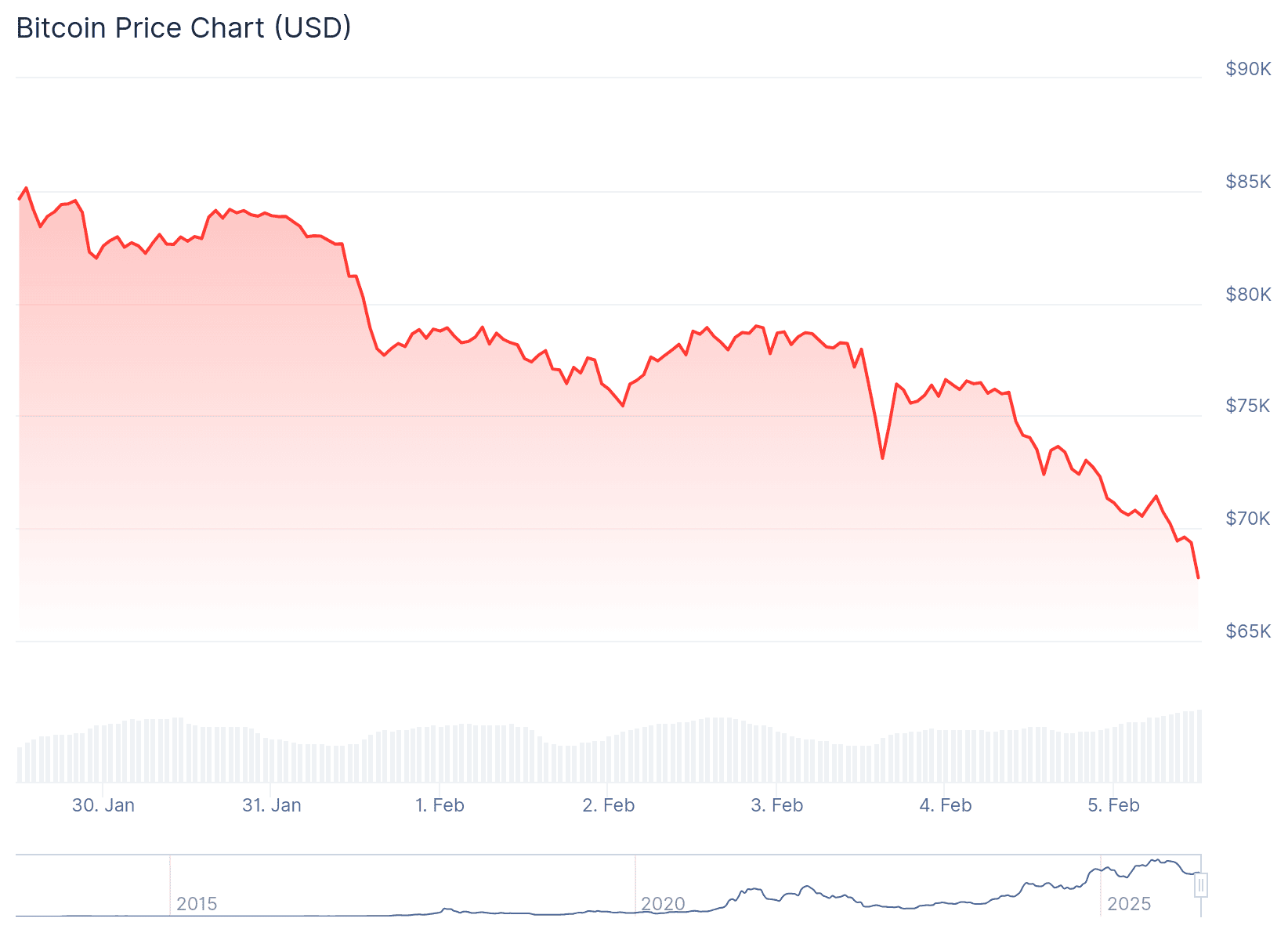Click the Bitcoin Price Chart (USD) title
1288x940 pixels.
click(x=184, y=28)
